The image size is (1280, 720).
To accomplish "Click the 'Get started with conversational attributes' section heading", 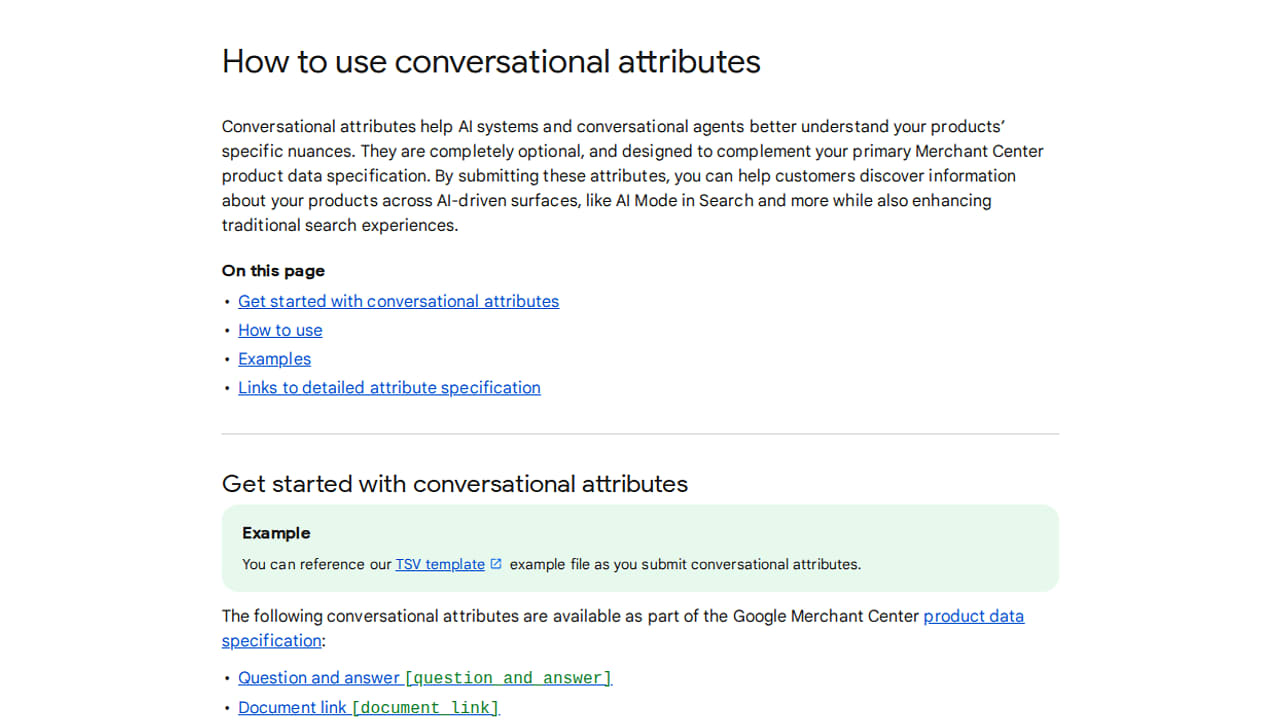I will click(x=455, y=484).
